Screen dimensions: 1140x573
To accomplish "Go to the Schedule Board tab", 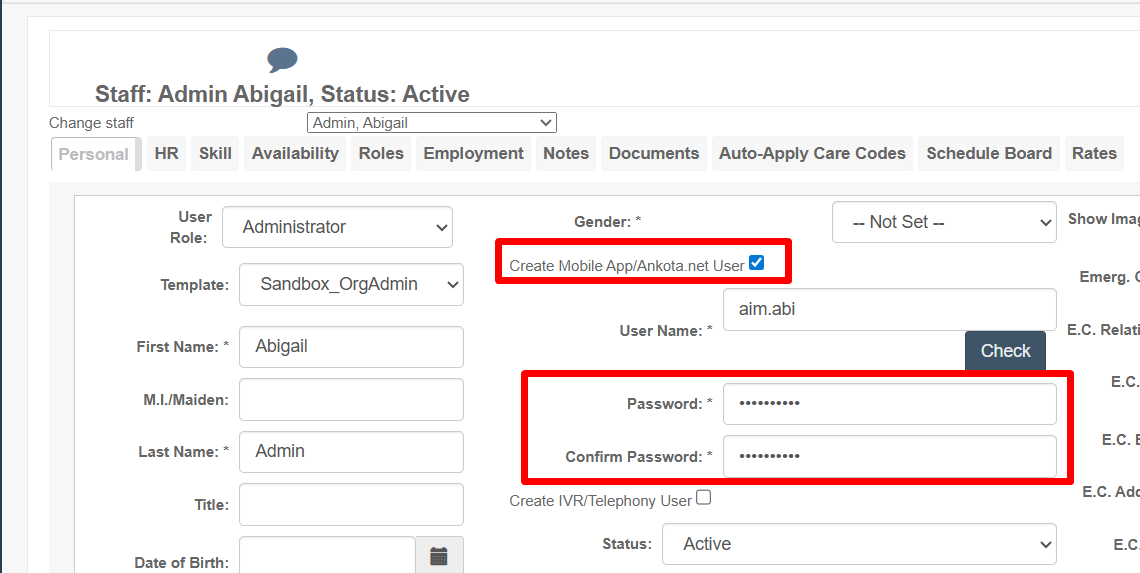I will (989, 153).
